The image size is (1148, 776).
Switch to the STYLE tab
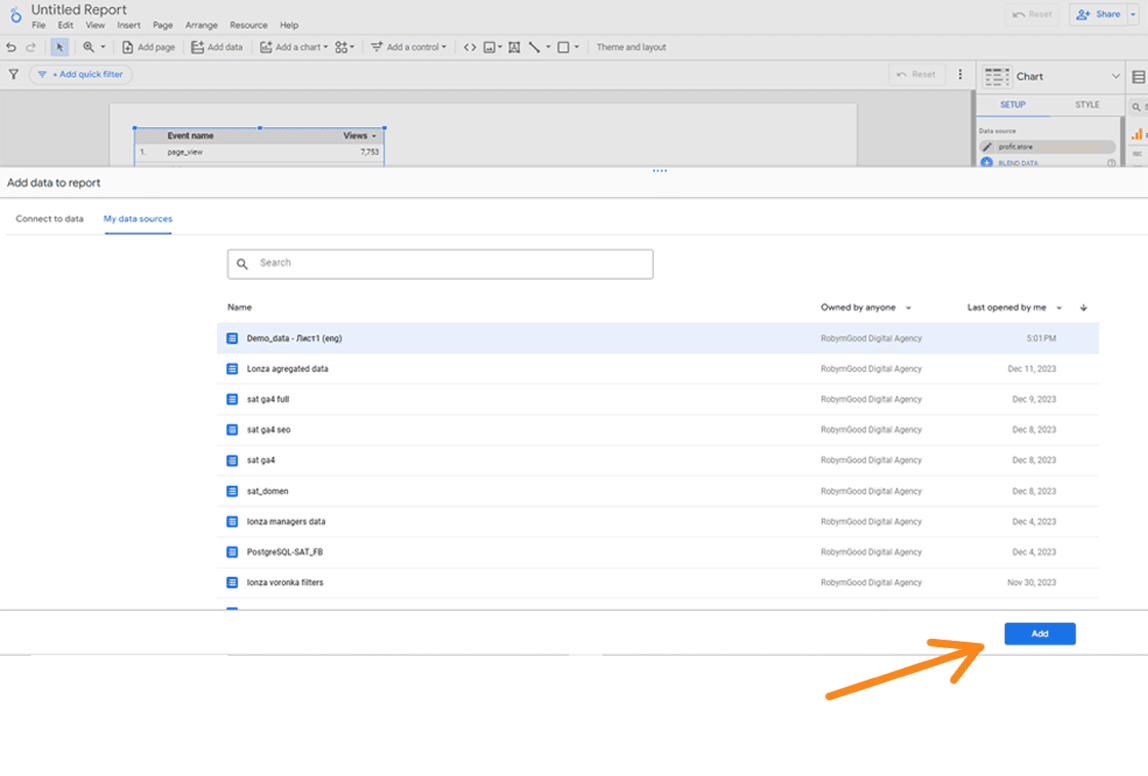1087,105
